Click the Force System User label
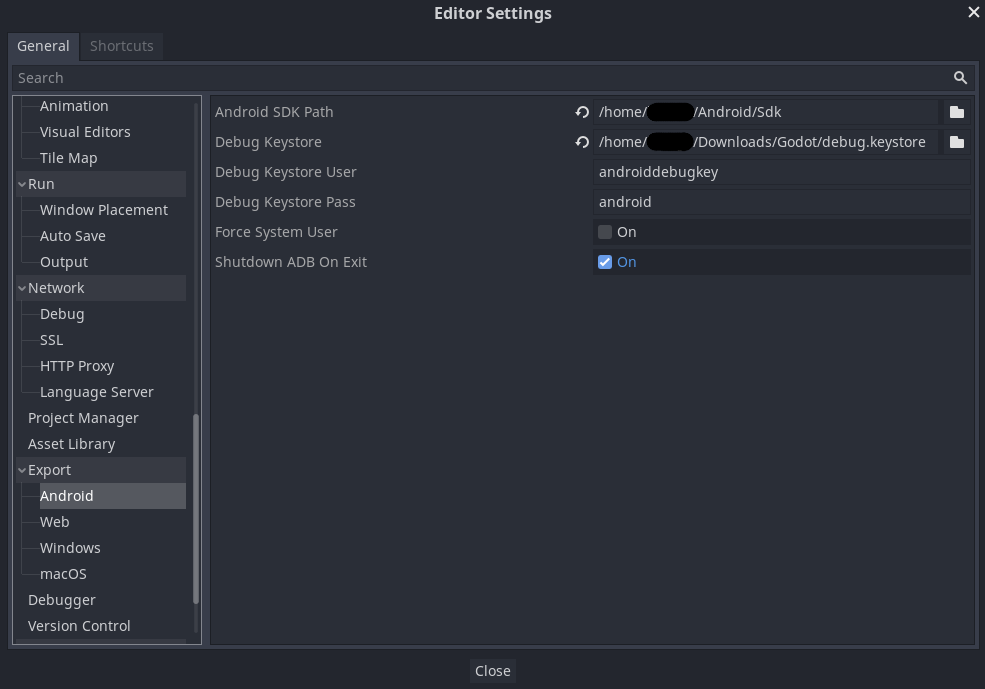 (276, 232)
